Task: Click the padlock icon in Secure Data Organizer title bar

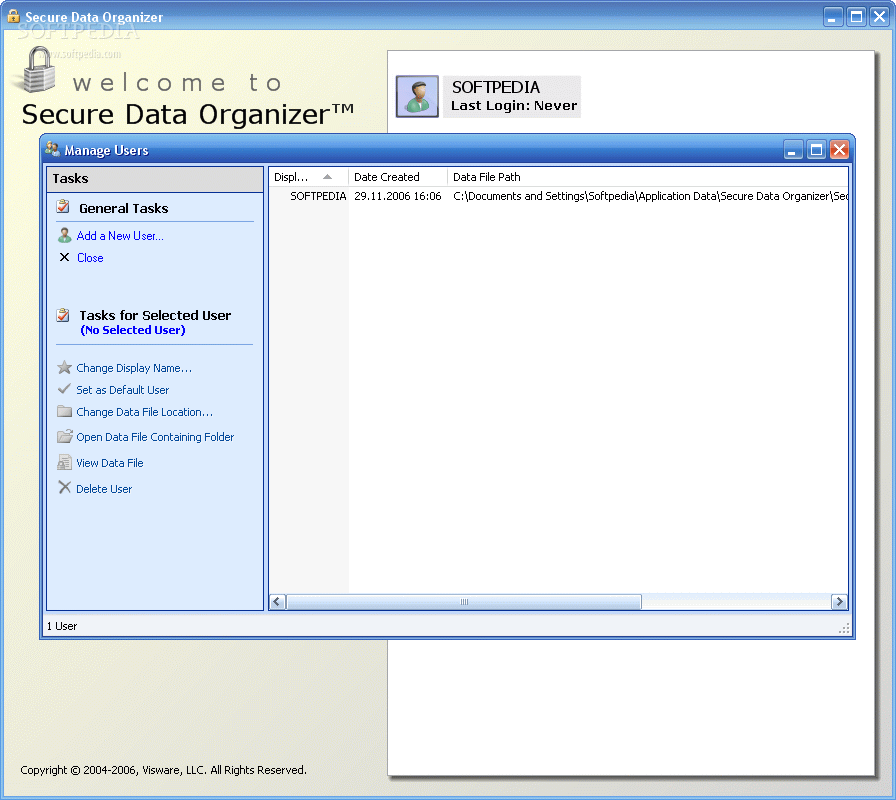Action: [13, 16]
